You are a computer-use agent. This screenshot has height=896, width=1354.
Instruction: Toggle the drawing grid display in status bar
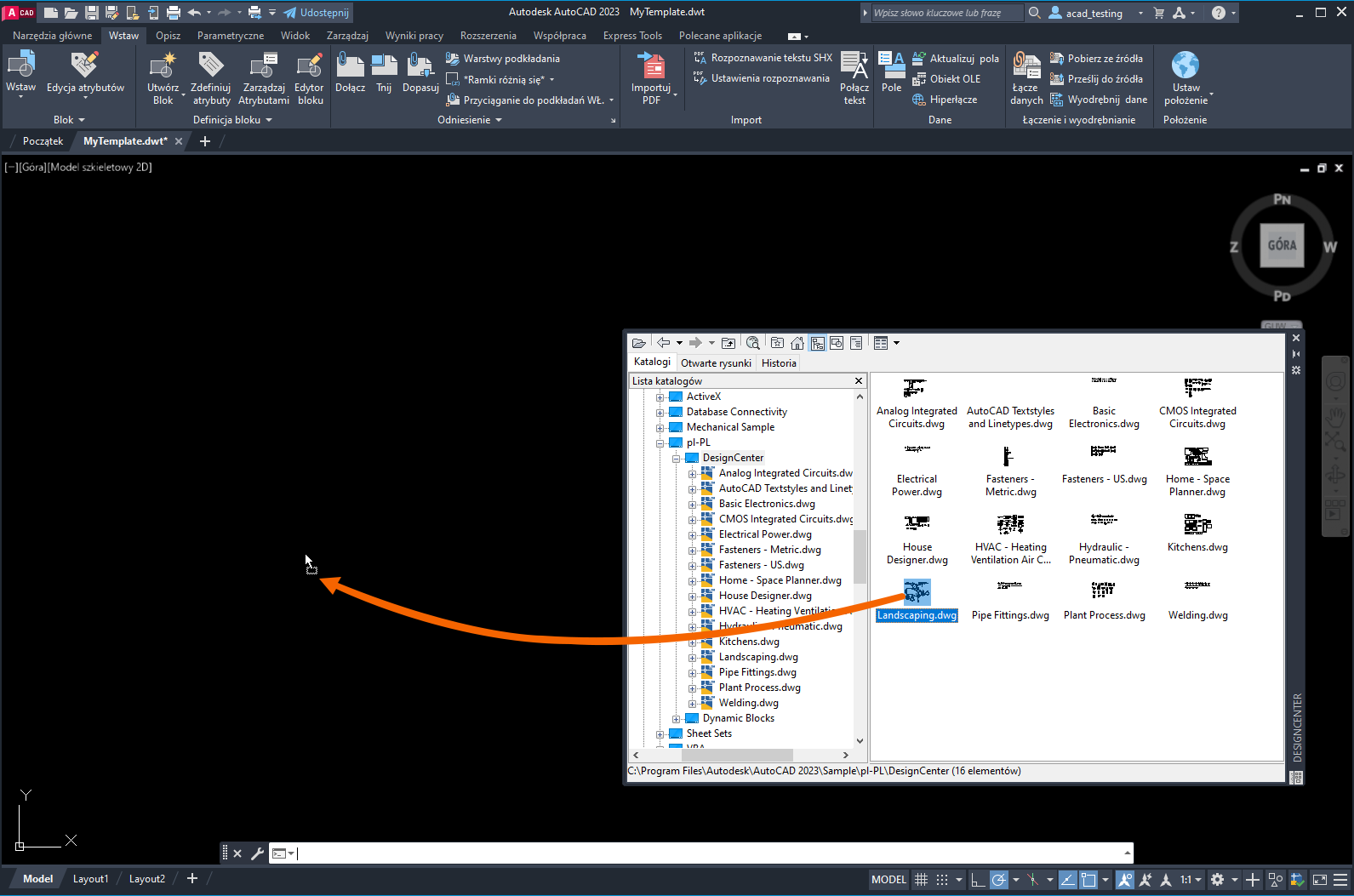click(921, 880)
